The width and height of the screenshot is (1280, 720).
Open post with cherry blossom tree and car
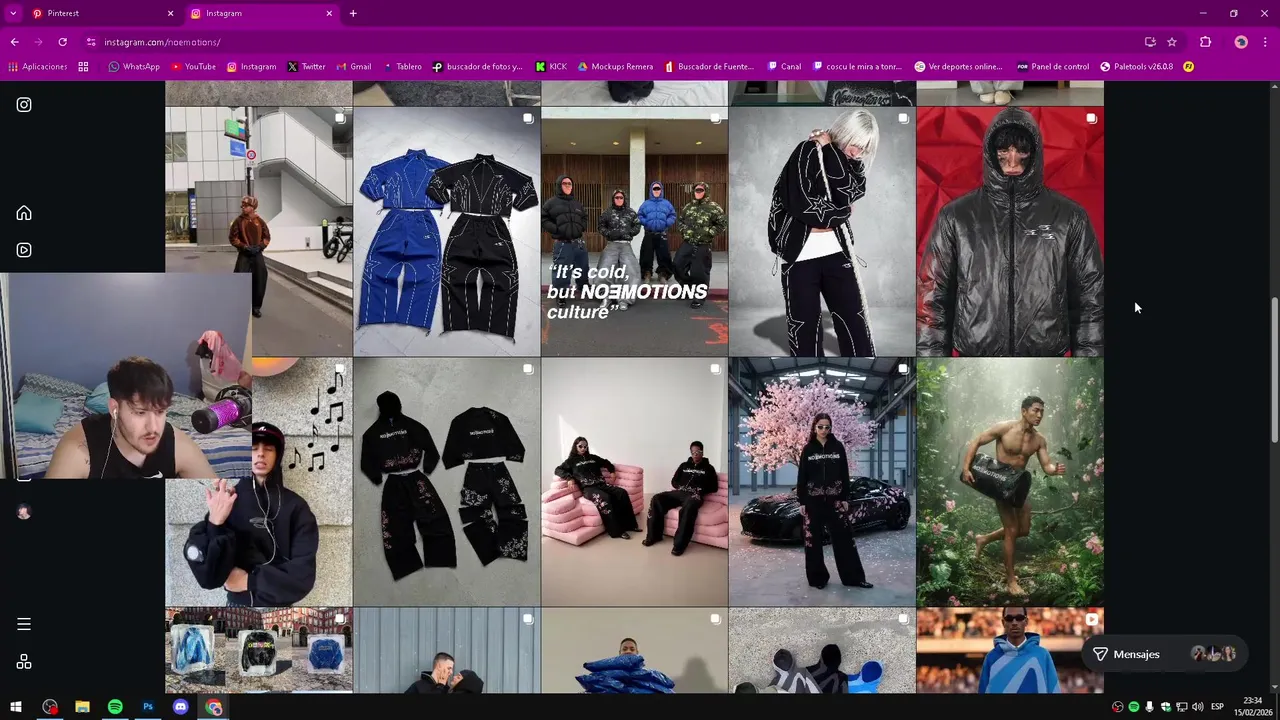point(822,482)
